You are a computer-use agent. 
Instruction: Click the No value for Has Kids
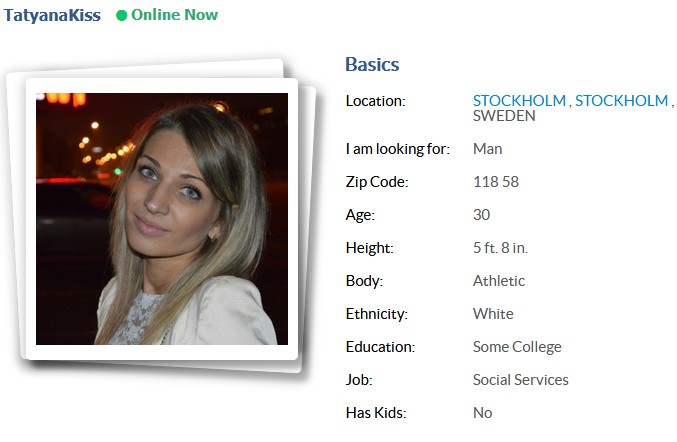483,413
